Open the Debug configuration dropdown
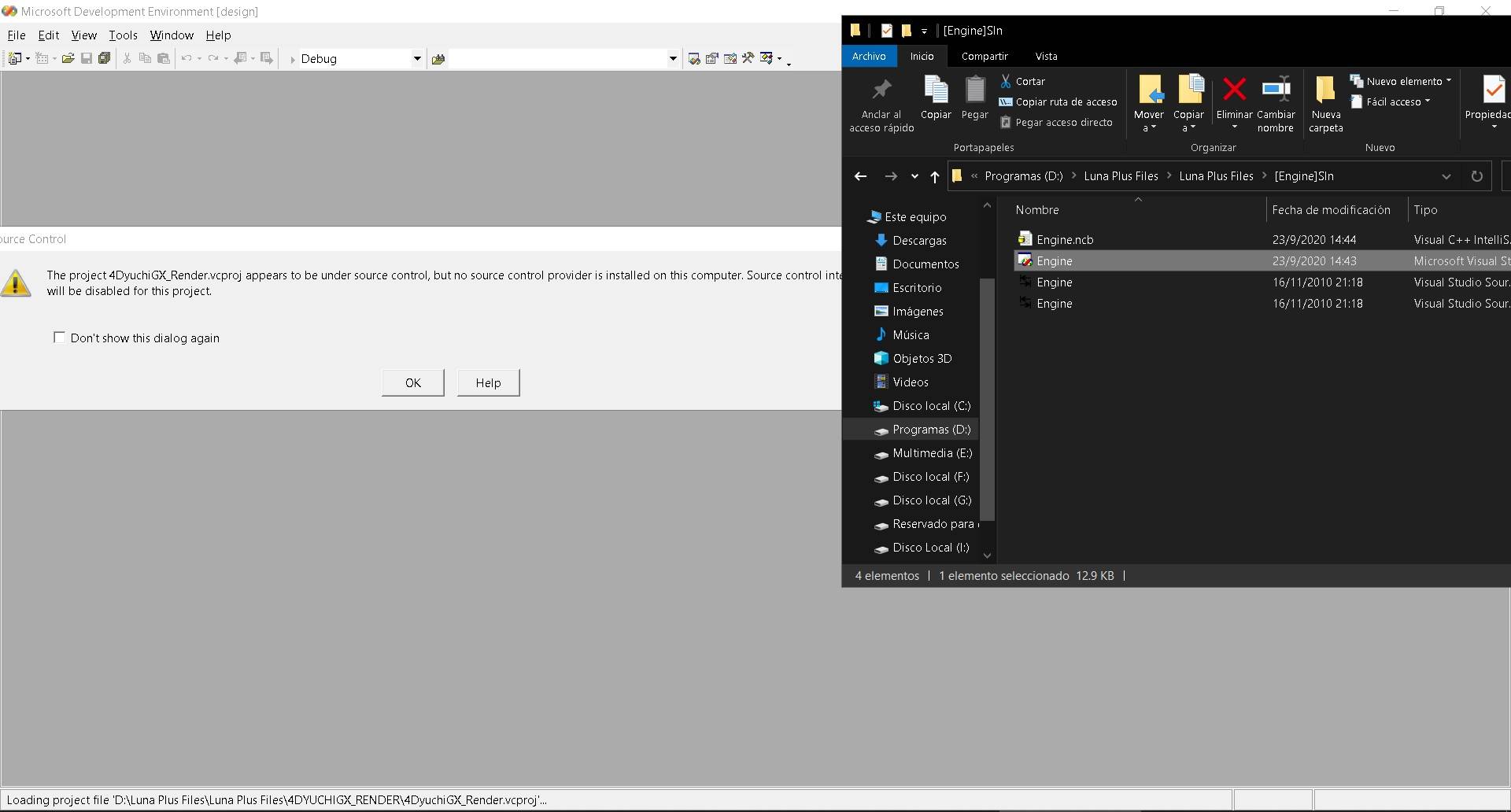 point(417,58)
